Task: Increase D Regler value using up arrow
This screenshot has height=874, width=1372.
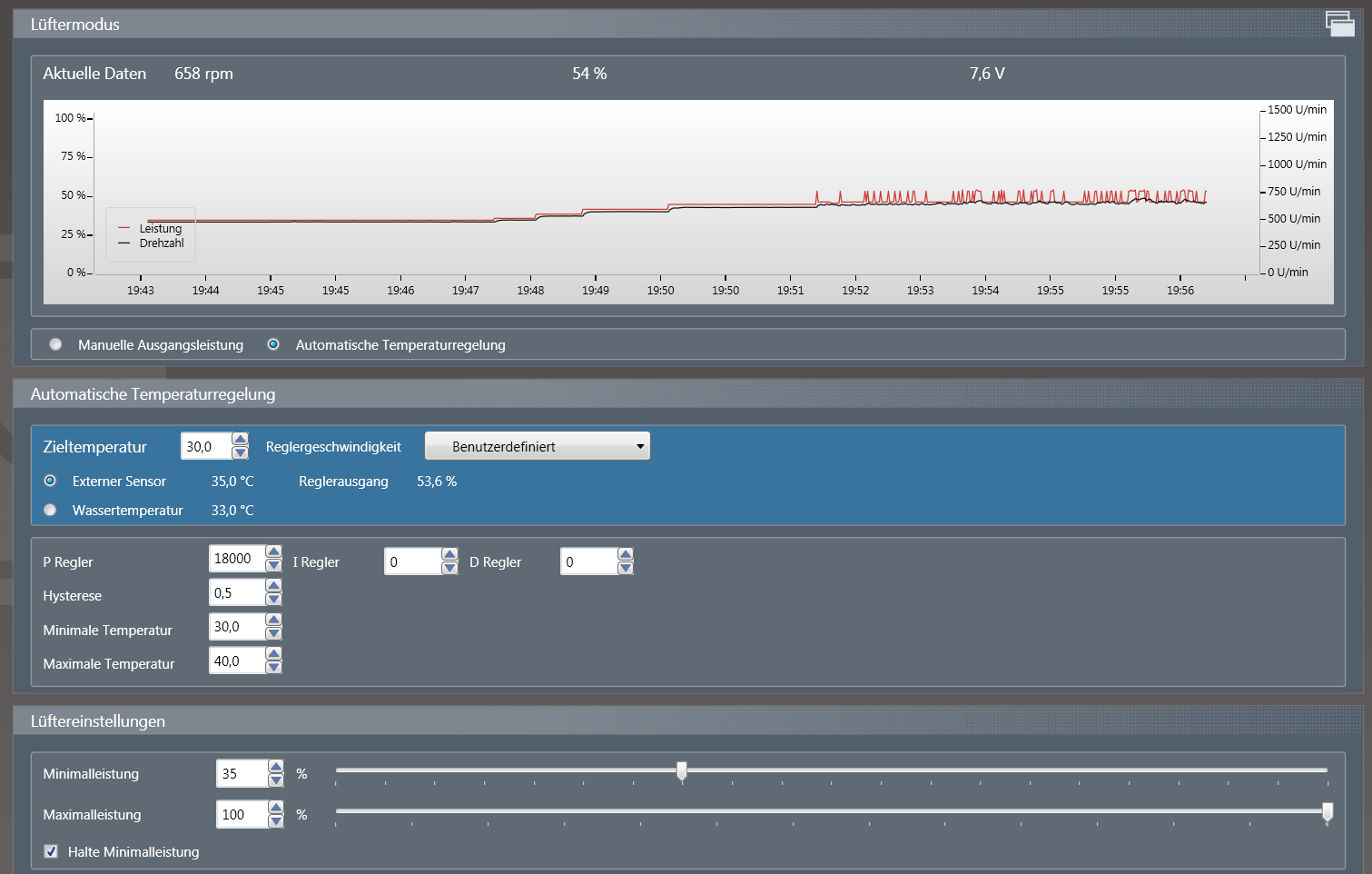Action: tap(625, 554)
